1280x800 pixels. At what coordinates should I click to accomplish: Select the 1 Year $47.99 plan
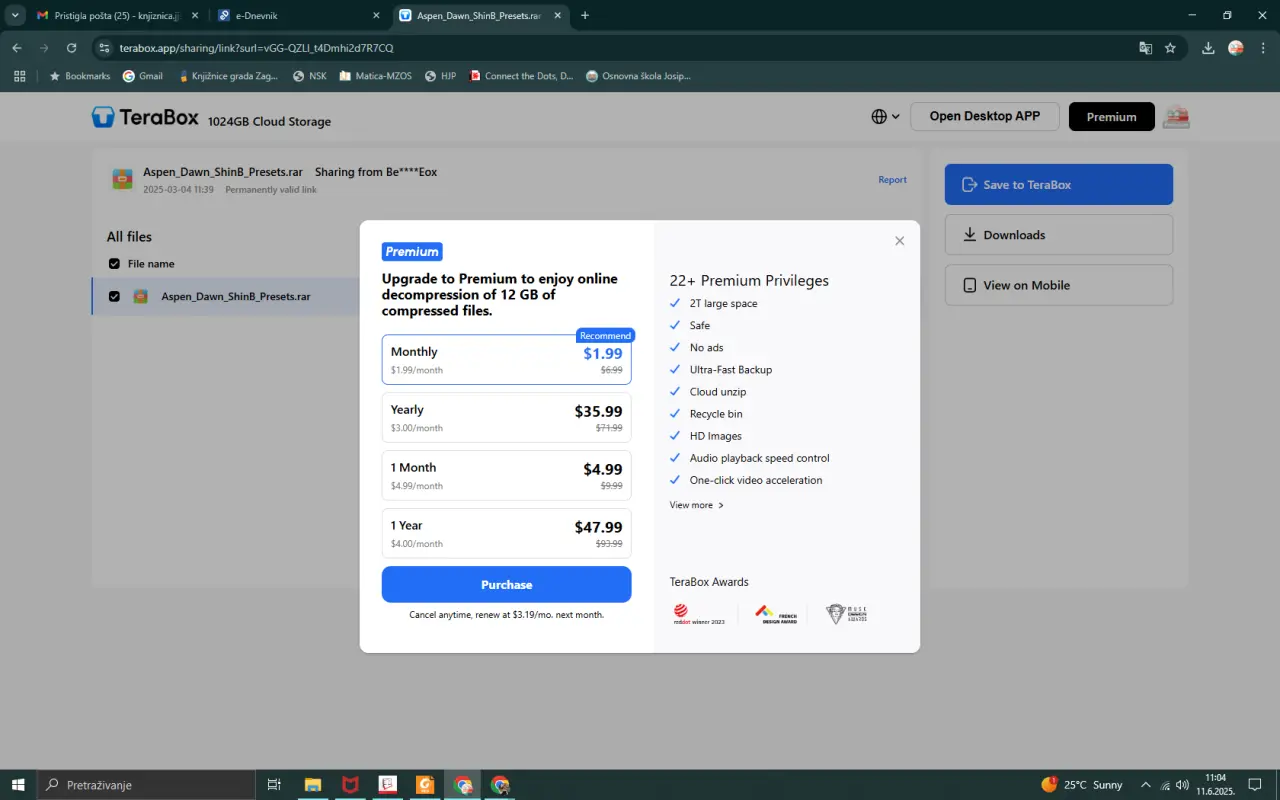click(506, 533)
